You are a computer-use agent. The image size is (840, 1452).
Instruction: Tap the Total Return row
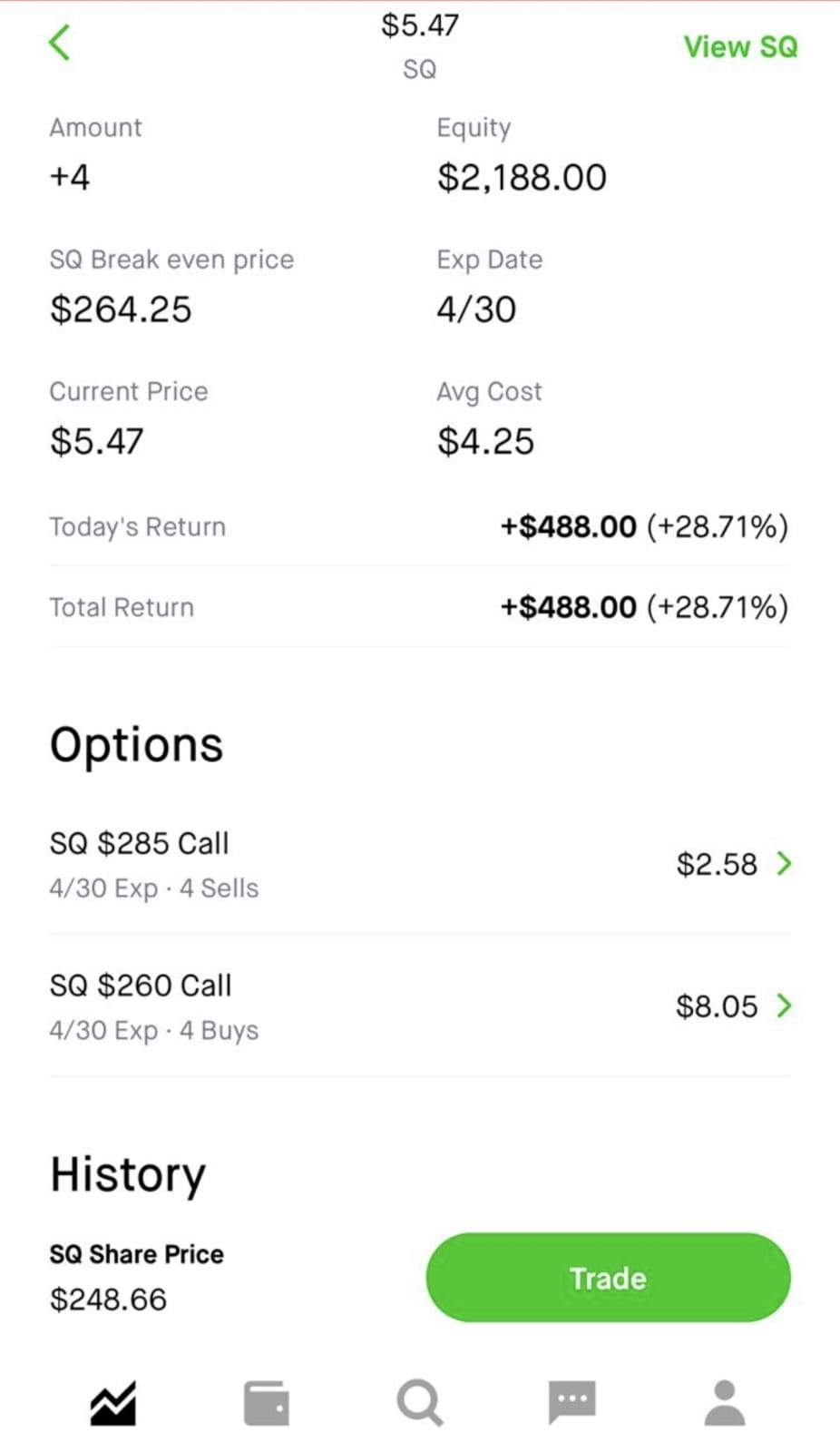[419, 607]
